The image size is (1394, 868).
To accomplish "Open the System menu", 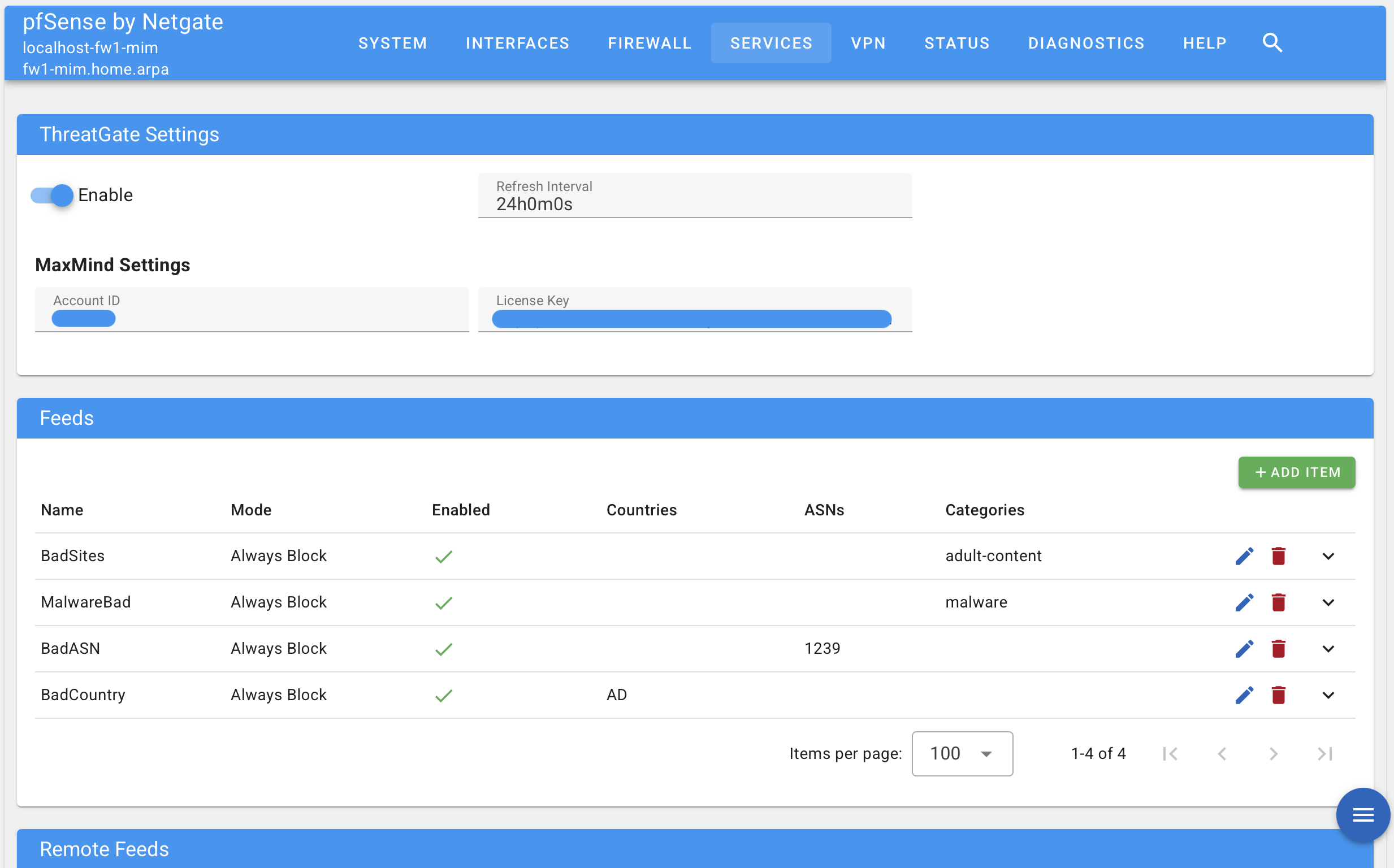I will click(x=393, y=43).
